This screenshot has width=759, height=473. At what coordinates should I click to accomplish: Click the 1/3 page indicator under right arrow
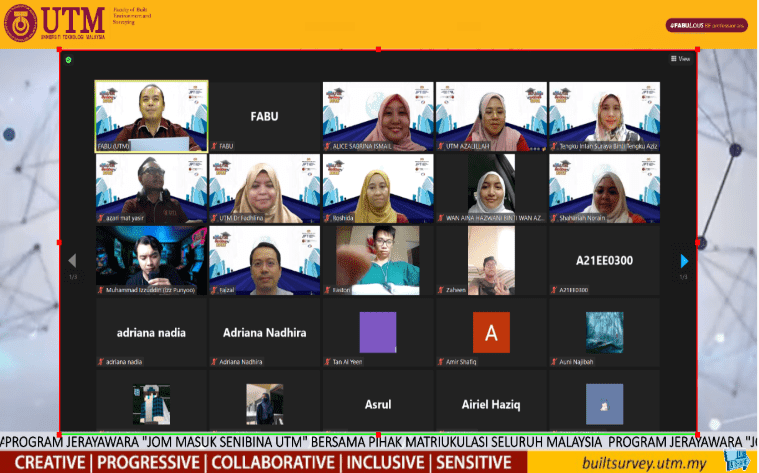coord(683,277)
